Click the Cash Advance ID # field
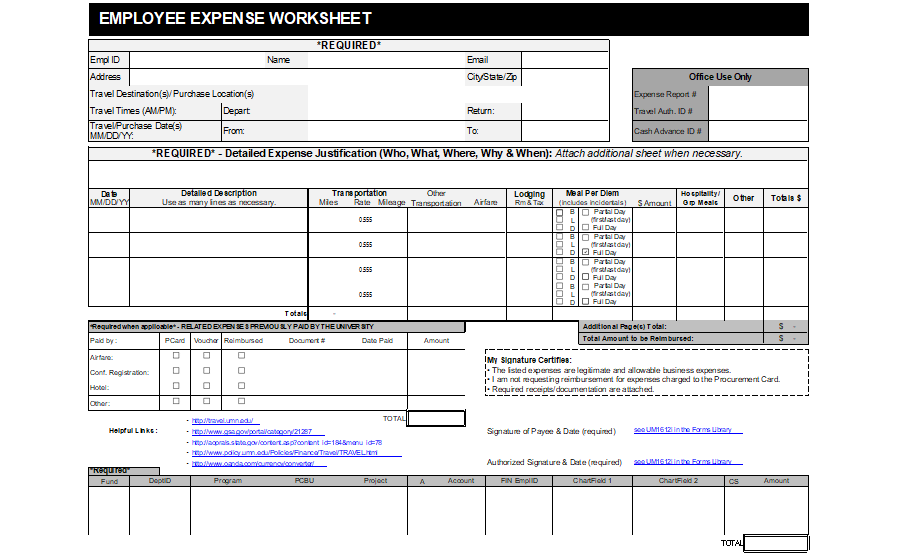 (758, 131)
